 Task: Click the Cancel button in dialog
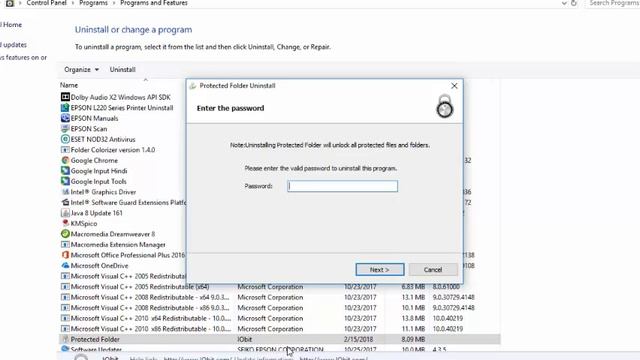433,269
